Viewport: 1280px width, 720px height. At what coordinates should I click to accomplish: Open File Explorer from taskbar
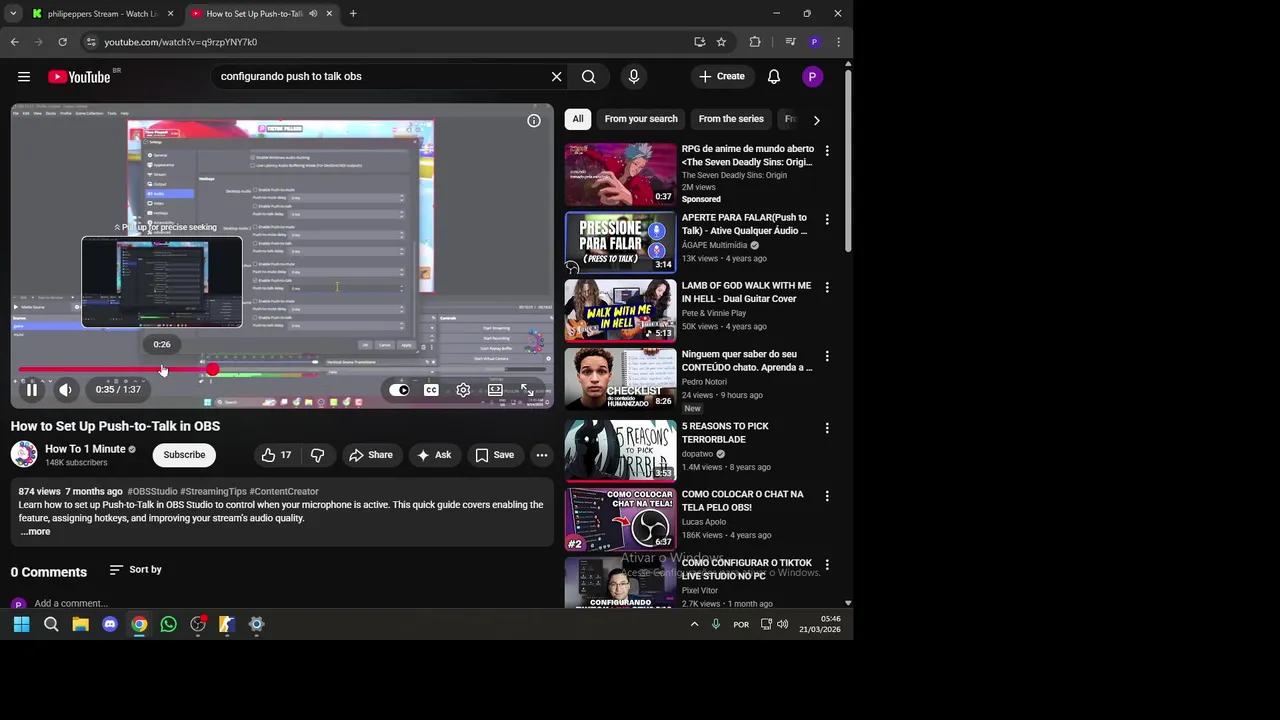pos(81,625)
